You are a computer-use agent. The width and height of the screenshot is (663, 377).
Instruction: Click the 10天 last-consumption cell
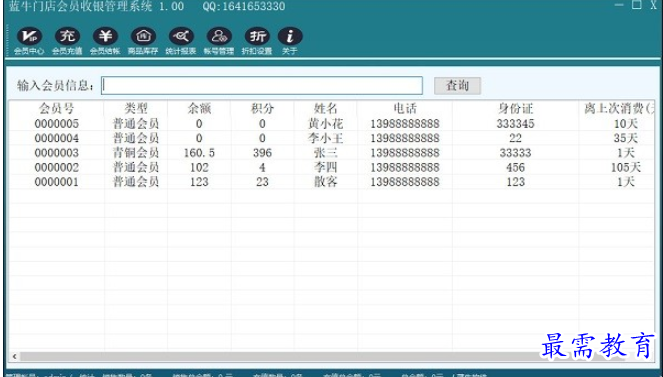click(x=626, y=124)
